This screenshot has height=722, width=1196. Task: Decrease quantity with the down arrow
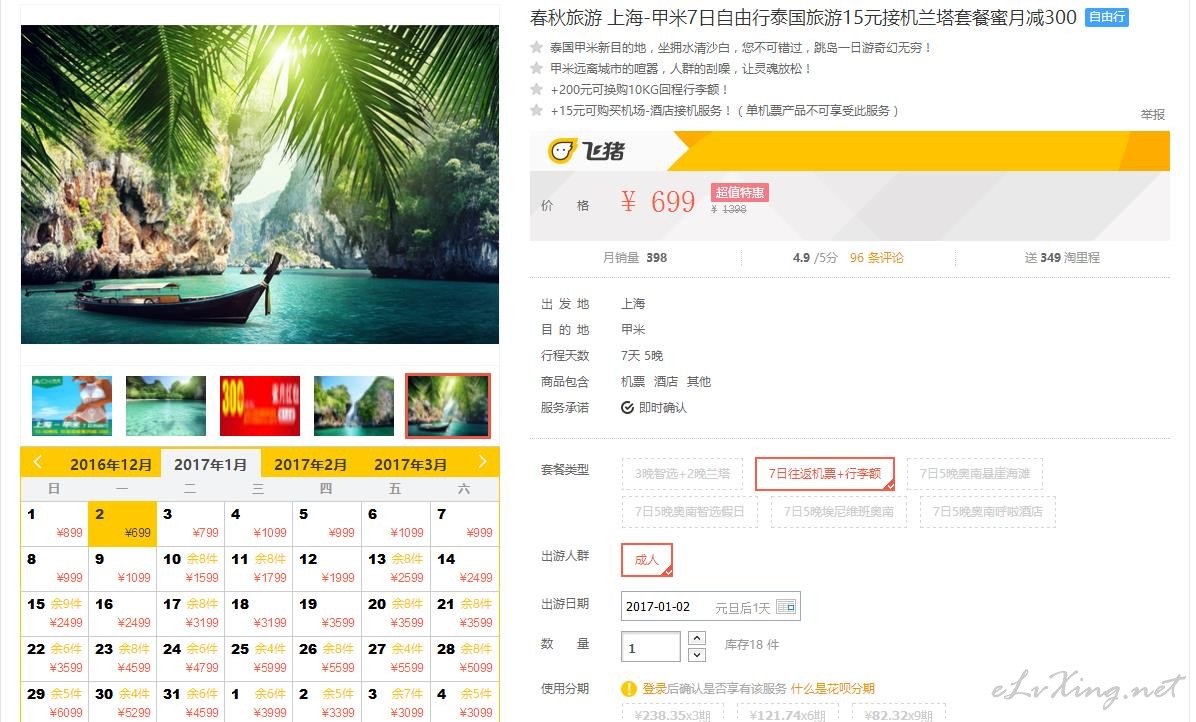coord(696,655)
